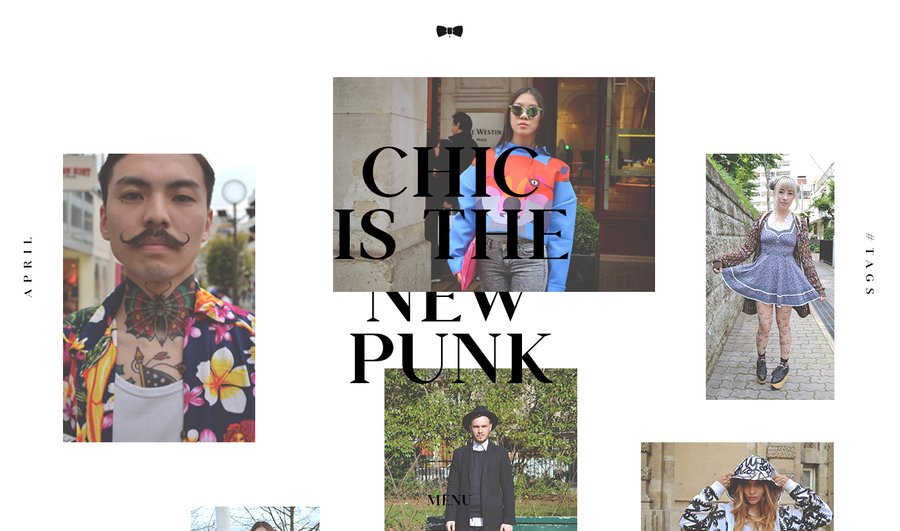Click the green round sunglasses on woman
900x531 pixels.
coord(525,111)
